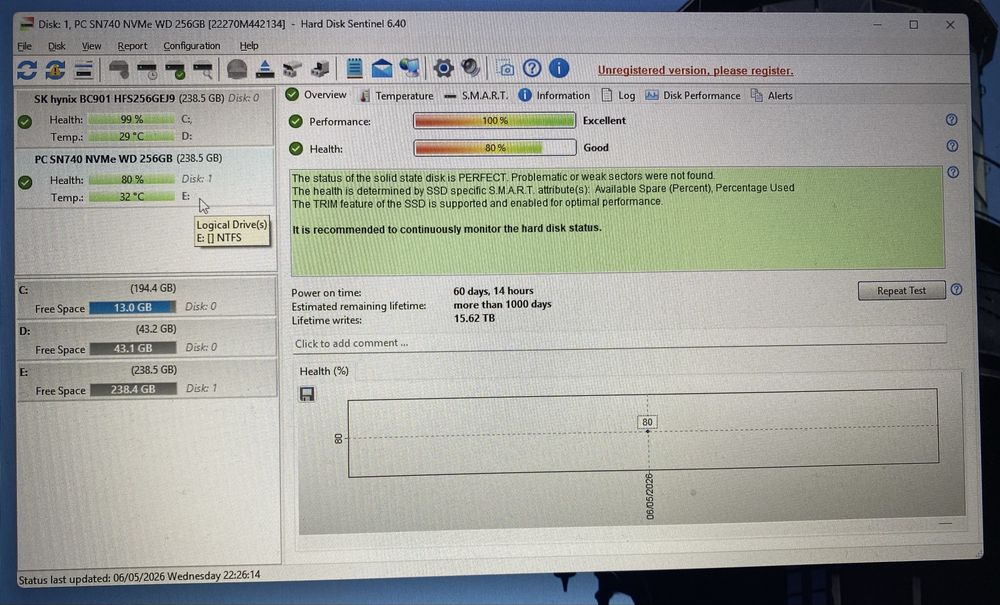Click the 'Logical Drive(s) E: [] NTFS' tooltip
This screenshot has height=605, width=1000.
tap(232, 231)
